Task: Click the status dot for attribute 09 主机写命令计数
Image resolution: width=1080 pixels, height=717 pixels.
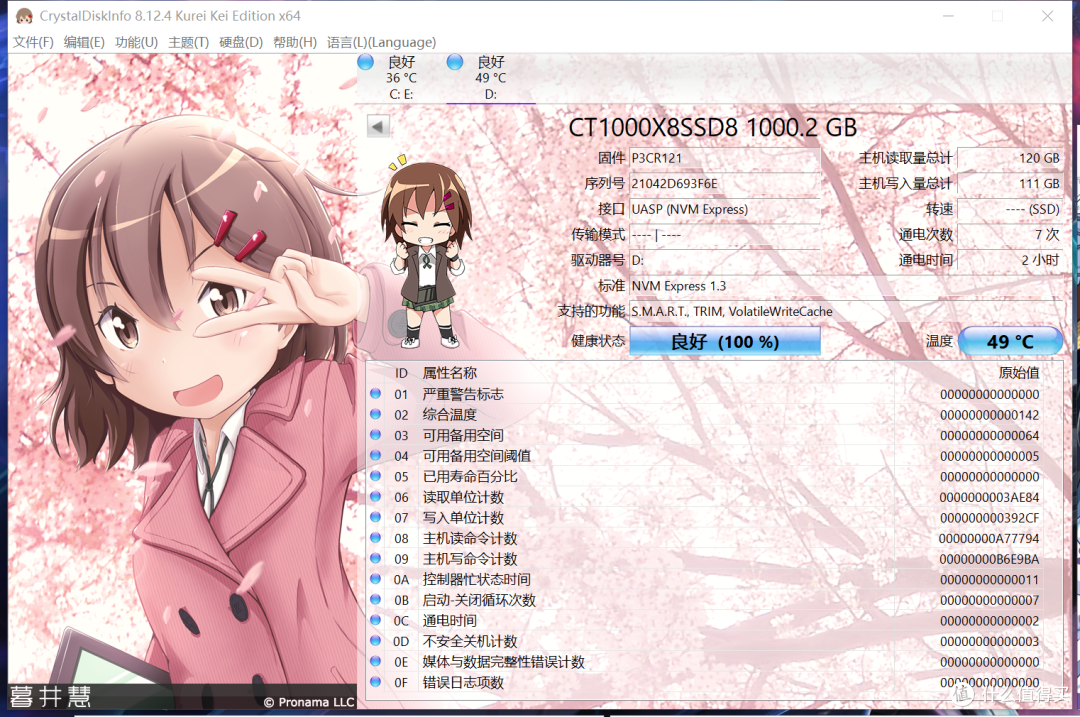Action: 375,558
